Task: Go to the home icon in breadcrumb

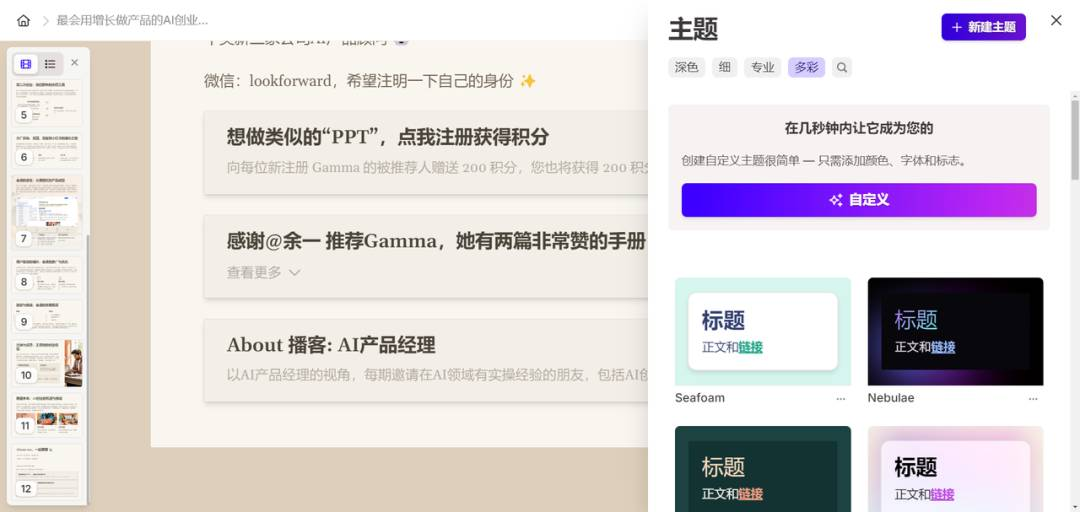Action: pos(23,21)
